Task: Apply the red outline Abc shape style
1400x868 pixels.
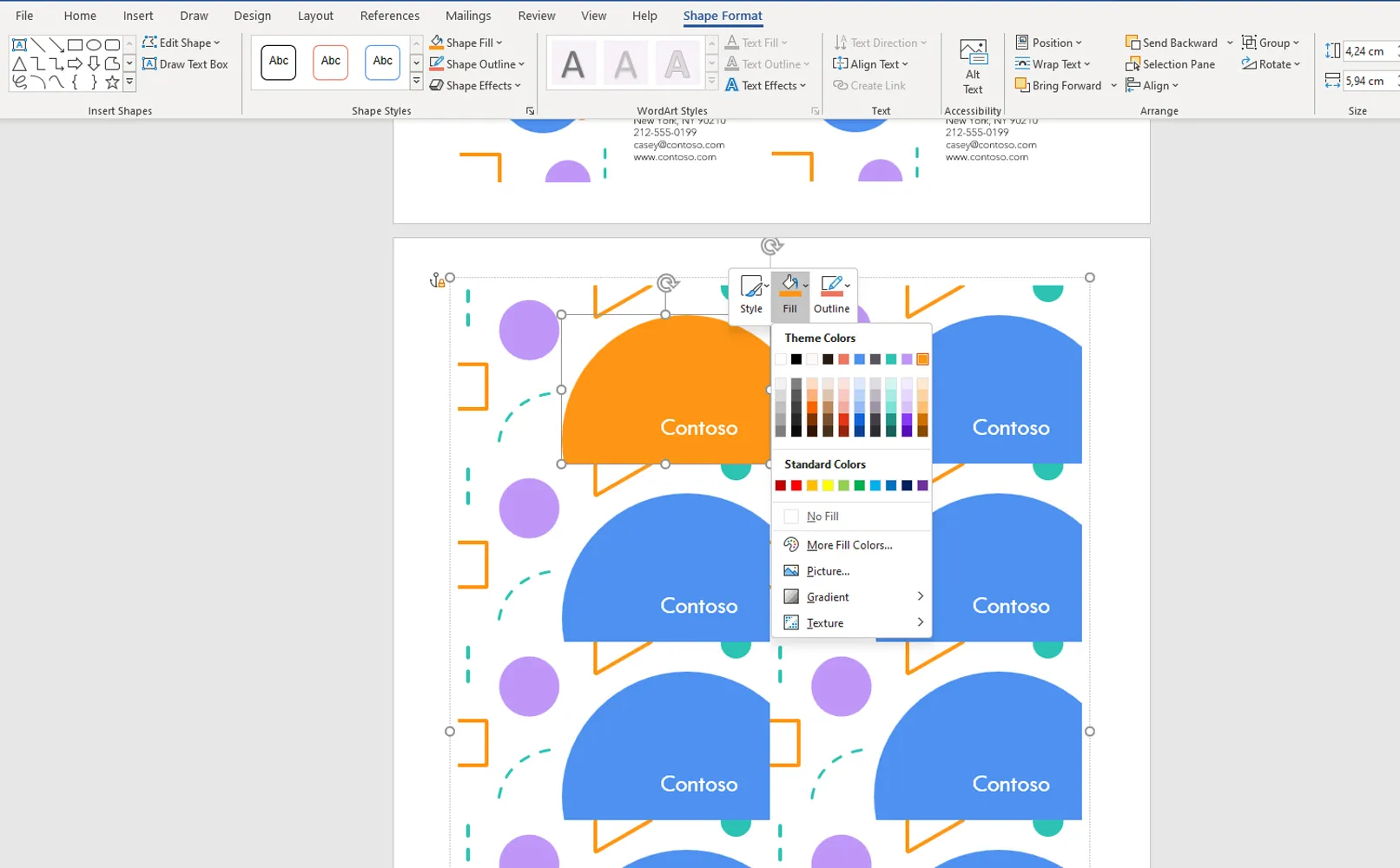Action: click(331, 62)
